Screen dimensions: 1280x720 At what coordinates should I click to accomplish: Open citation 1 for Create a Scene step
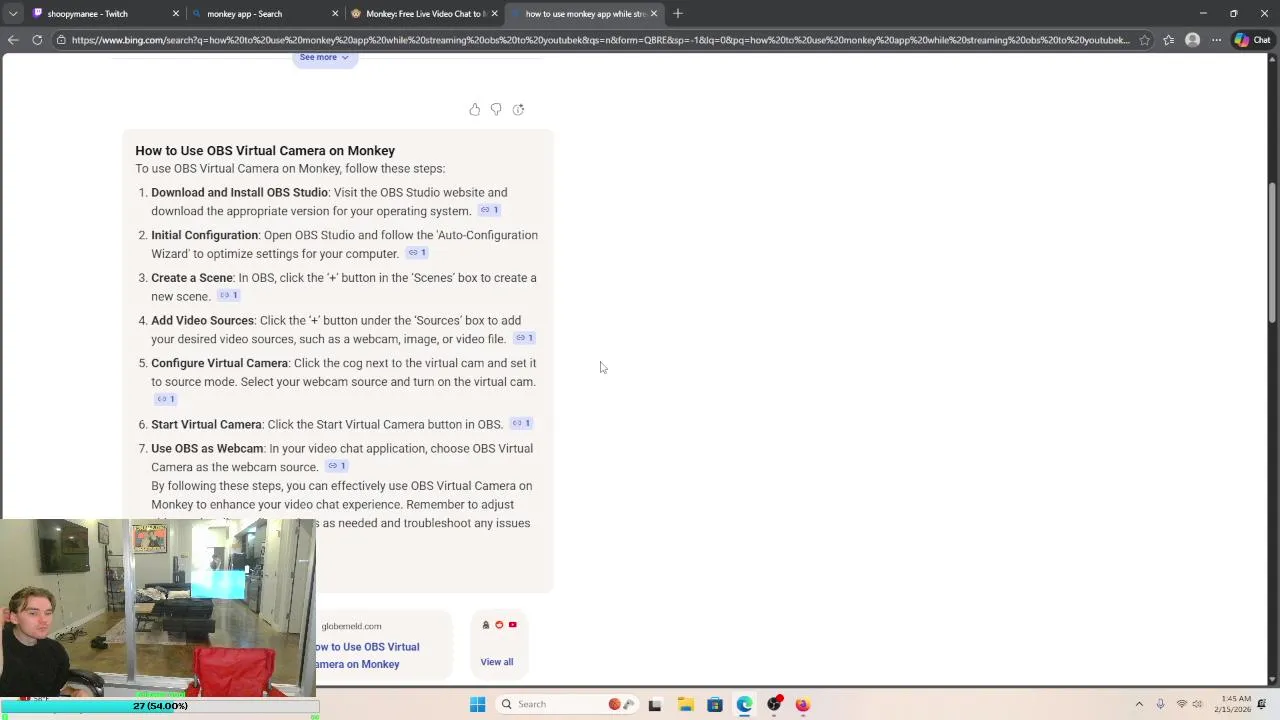pos(228,296)
